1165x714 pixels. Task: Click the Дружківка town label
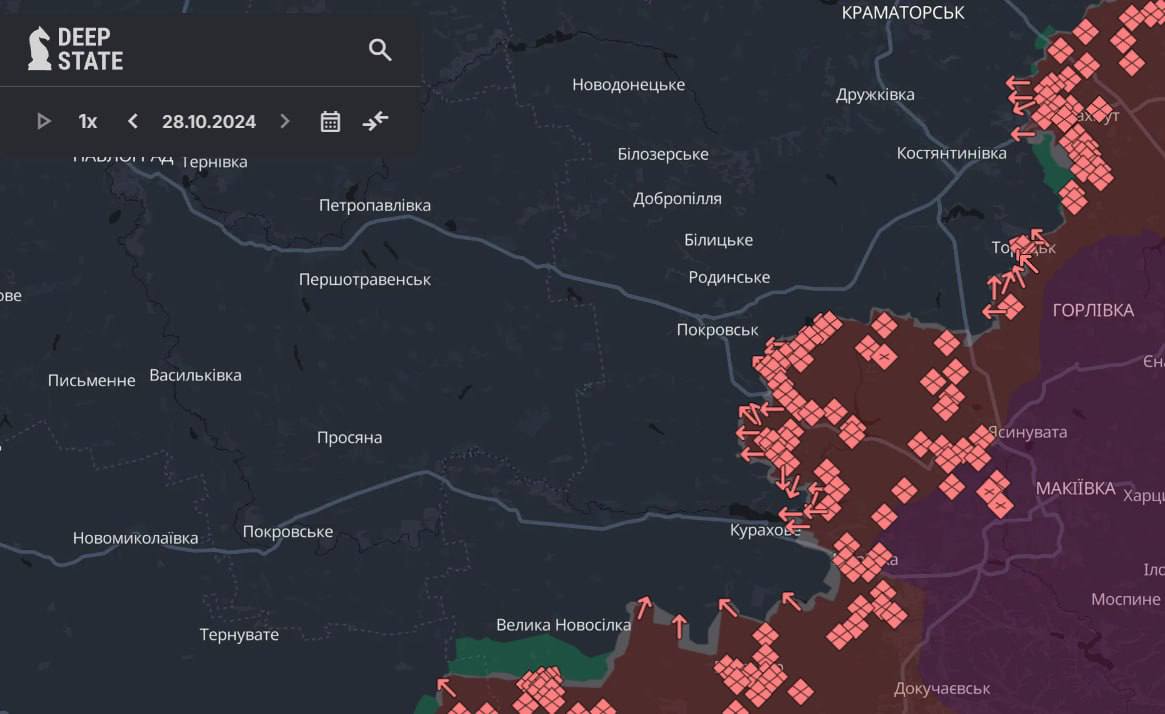tap(875, 95)
